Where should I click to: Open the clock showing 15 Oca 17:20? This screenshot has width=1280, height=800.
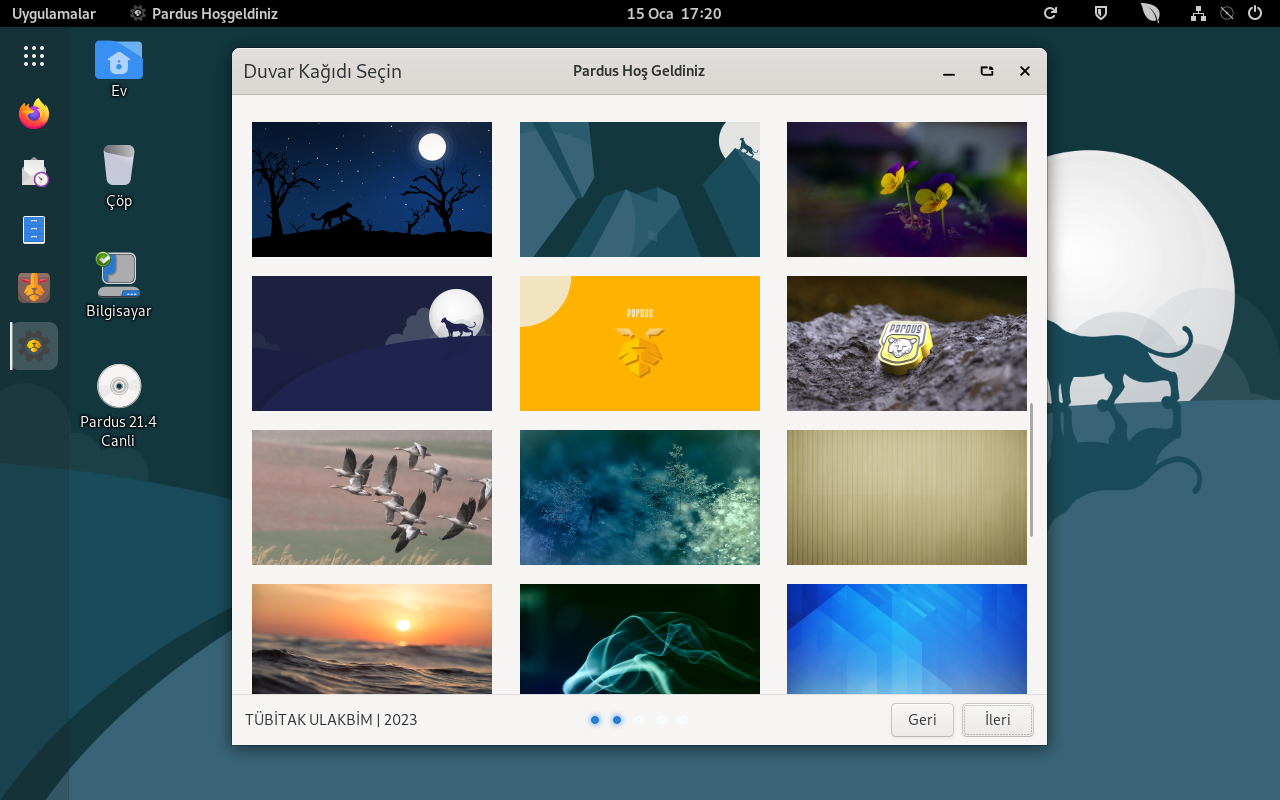point(674,13)
